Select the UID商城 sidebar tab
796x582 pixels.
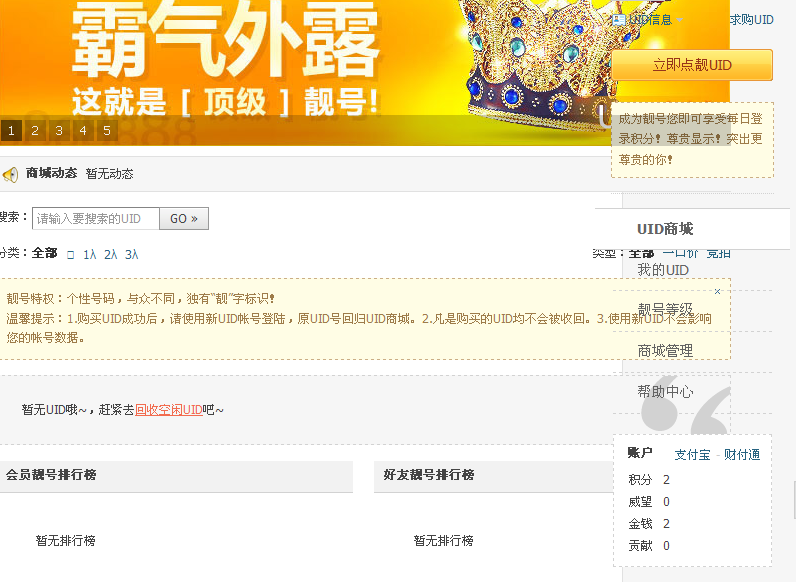(692, 229)
